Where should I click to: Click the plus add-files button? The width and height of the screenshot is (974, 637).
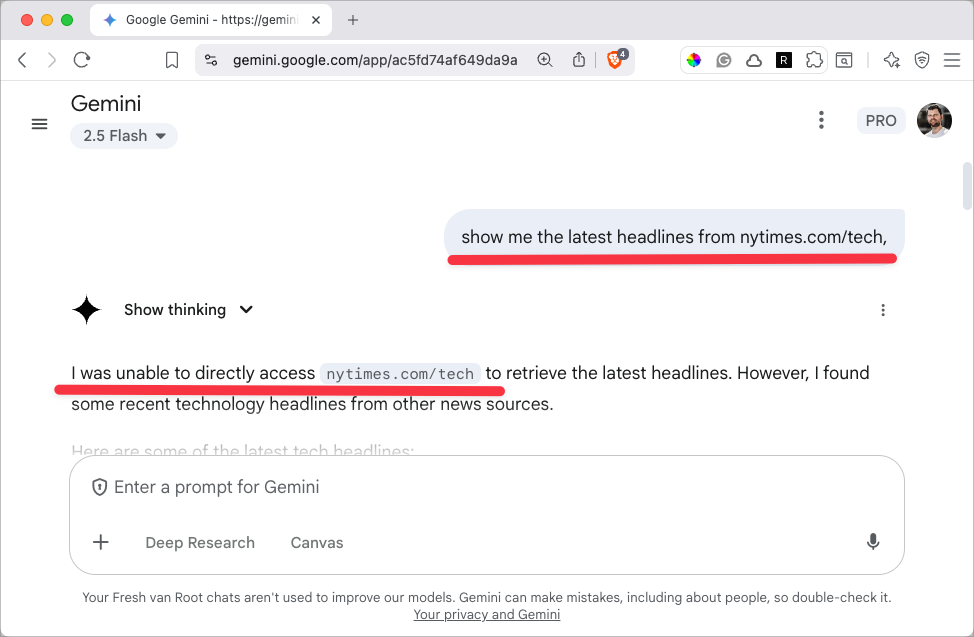pyautogui.click(x=101, y=542)
